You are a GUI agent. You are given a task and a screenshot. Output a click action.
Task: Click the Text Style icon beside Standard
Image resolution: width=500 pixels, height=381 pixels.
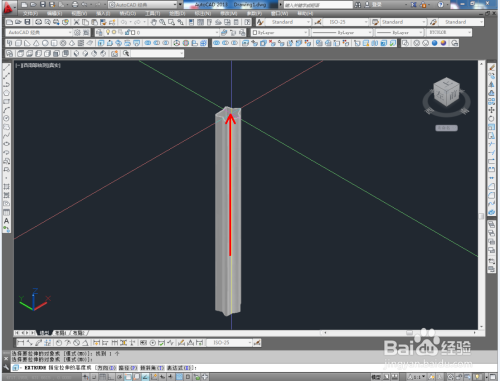(260, 22)
